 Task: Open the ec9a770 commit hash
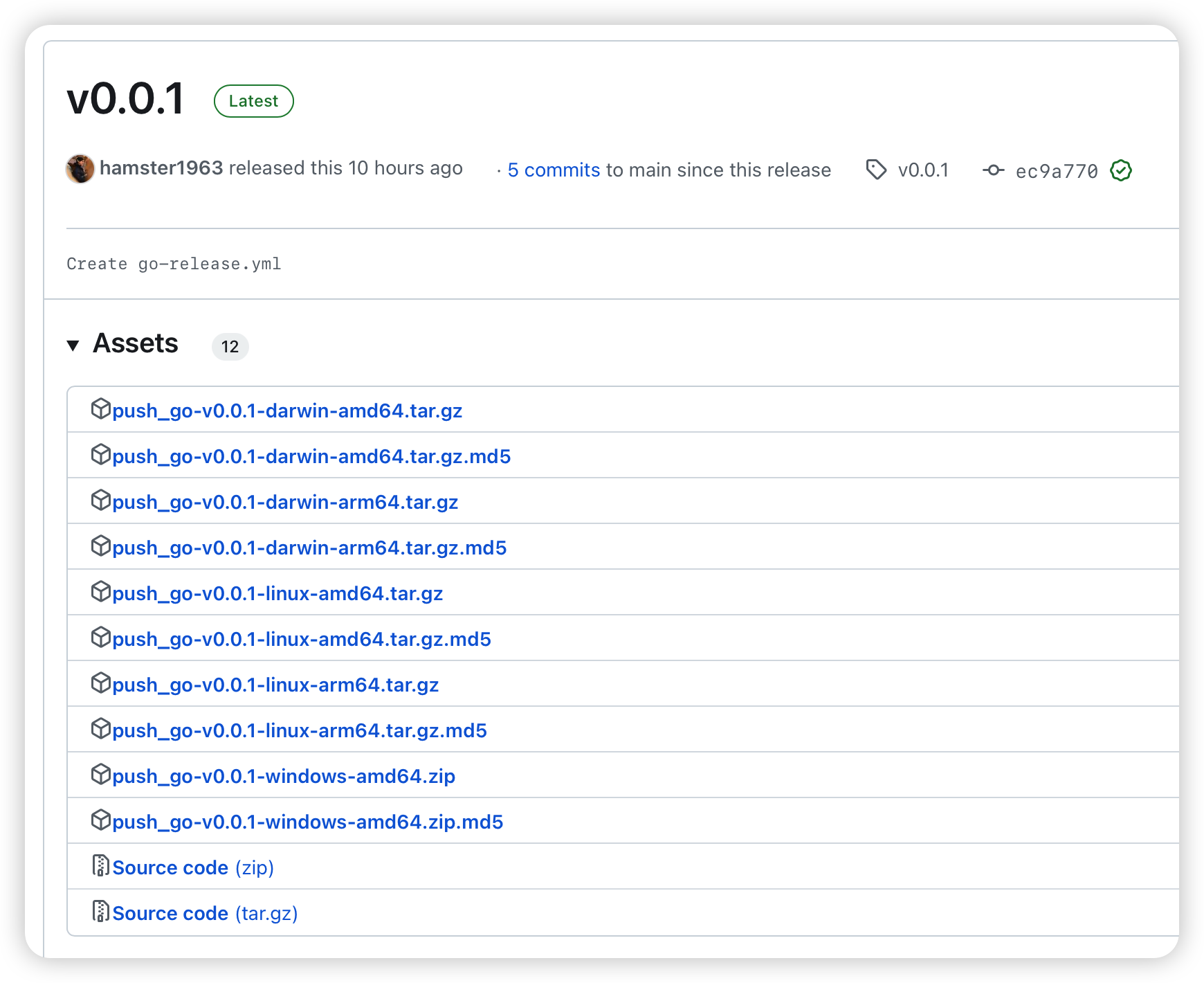click(1057, 171)
